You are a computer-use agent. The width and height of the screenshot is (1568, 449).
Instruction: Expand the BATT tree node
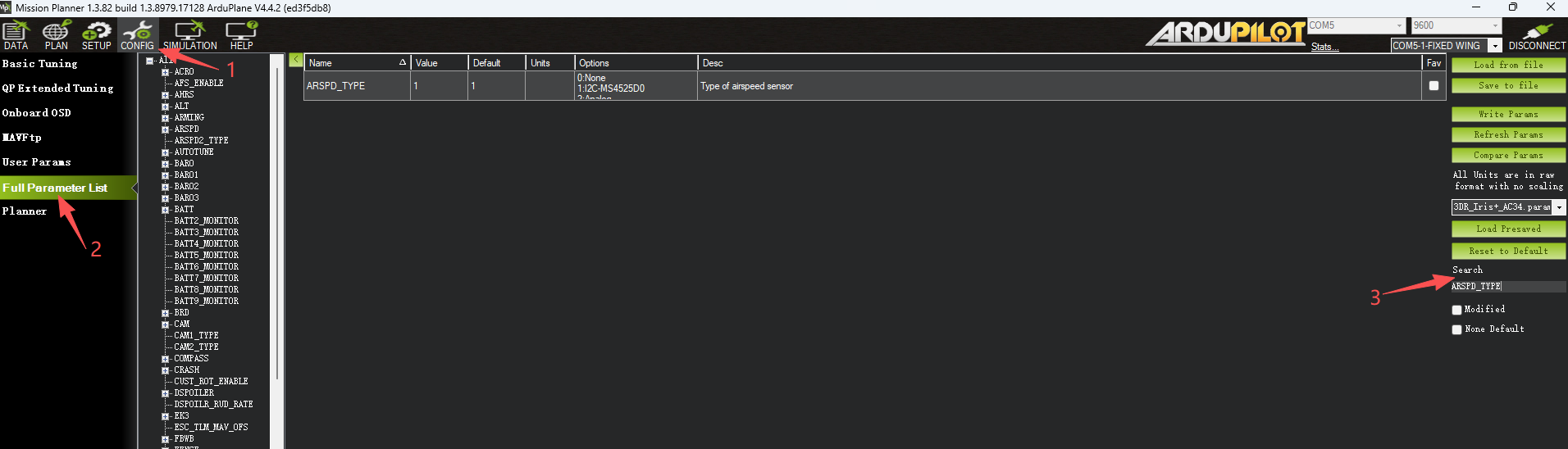click(165, 210)
